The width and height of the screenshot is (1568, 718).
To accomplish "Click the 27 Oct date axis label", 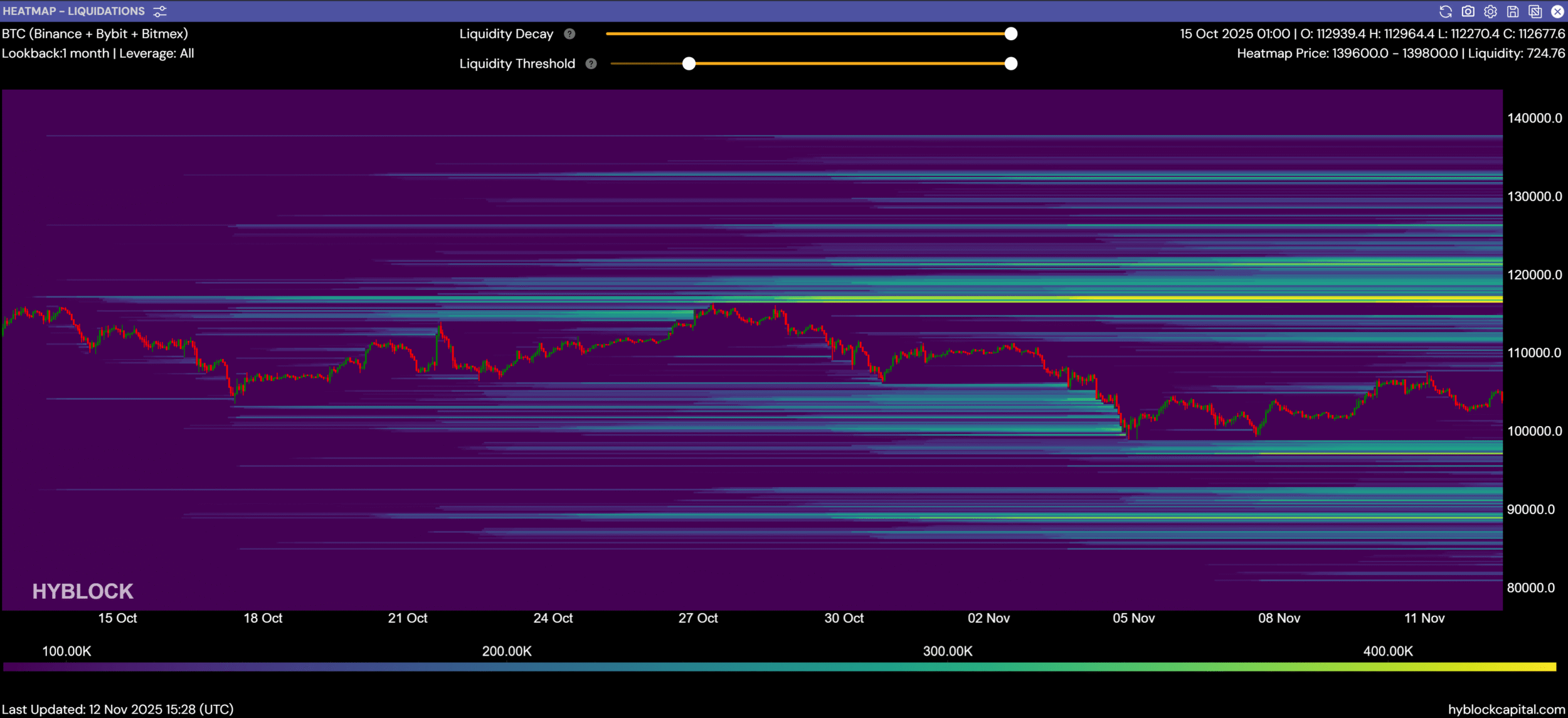I will (698, 618).
